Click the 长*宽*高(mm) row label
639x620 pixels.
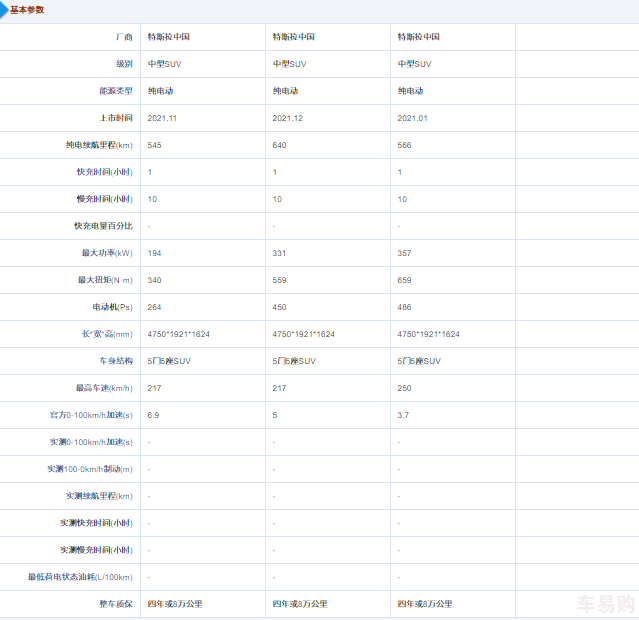click(107, 334)
